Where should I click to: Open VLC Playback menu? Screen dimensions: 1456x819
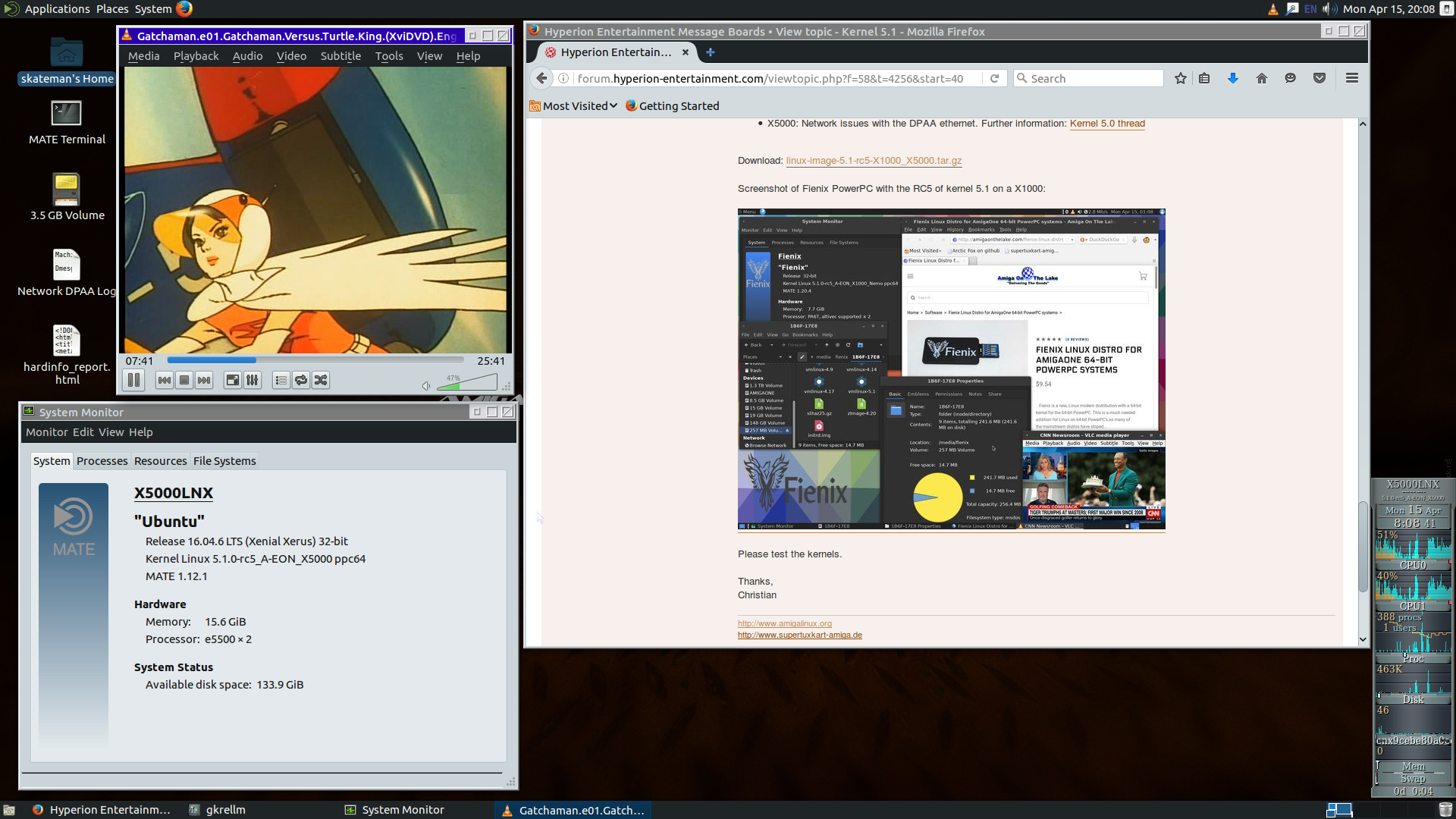196,56
